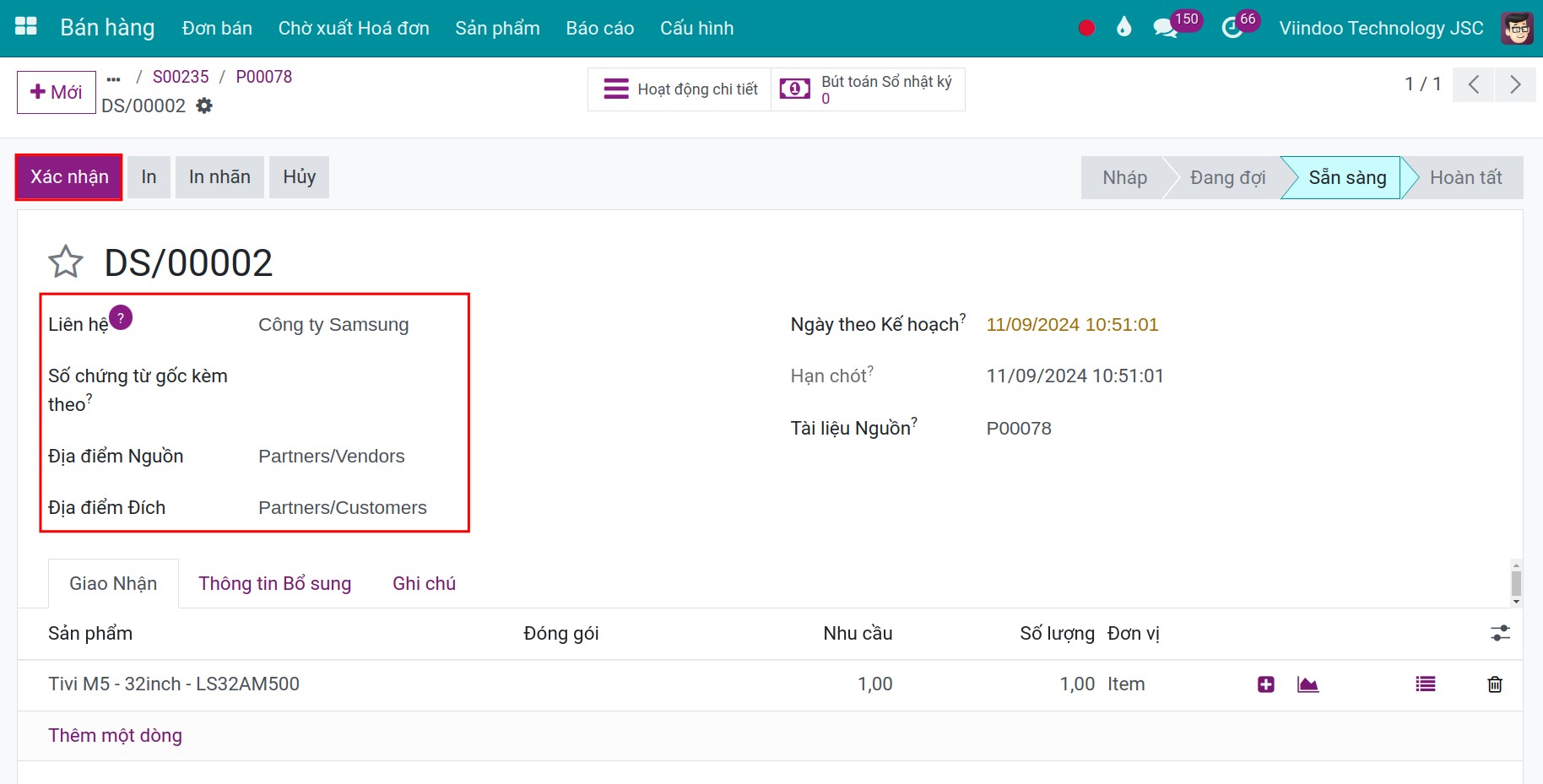Click the In nhãn button
The height and width of the screenshot is (784, 1543).
click(219, 177)
